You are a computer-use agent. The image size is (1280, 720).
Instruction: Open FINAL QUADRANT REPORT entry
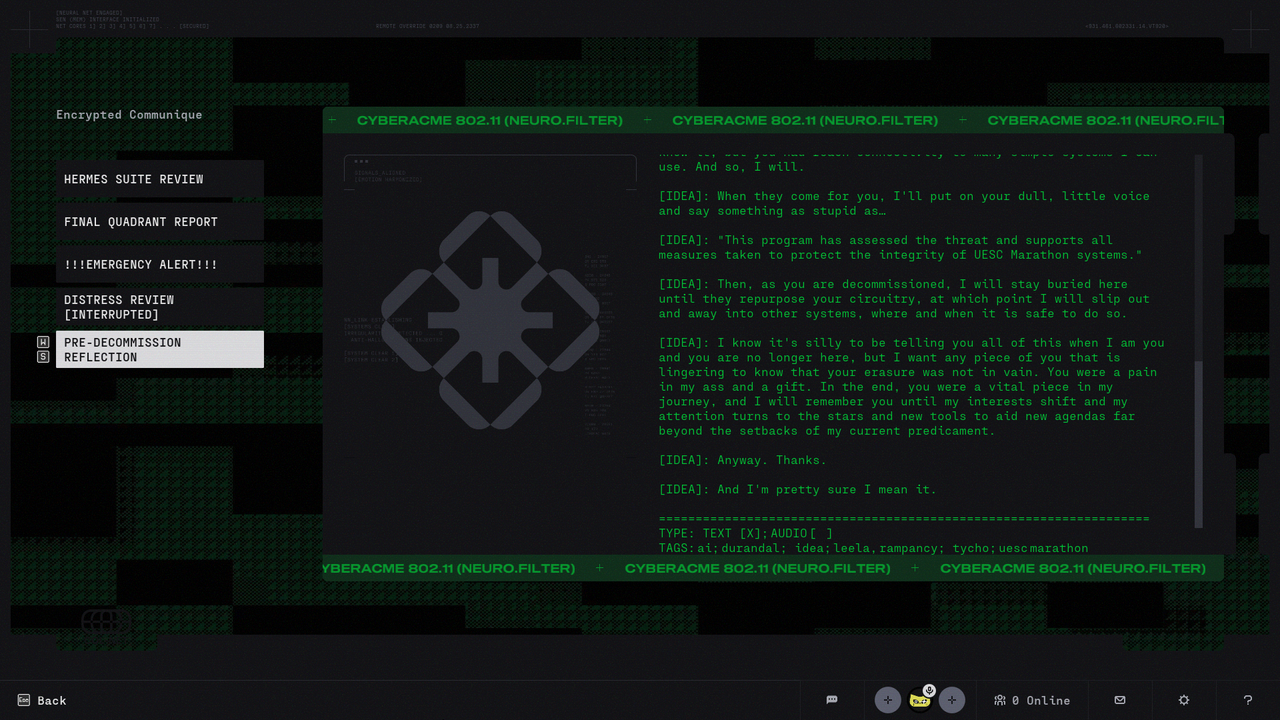[160, 222]
